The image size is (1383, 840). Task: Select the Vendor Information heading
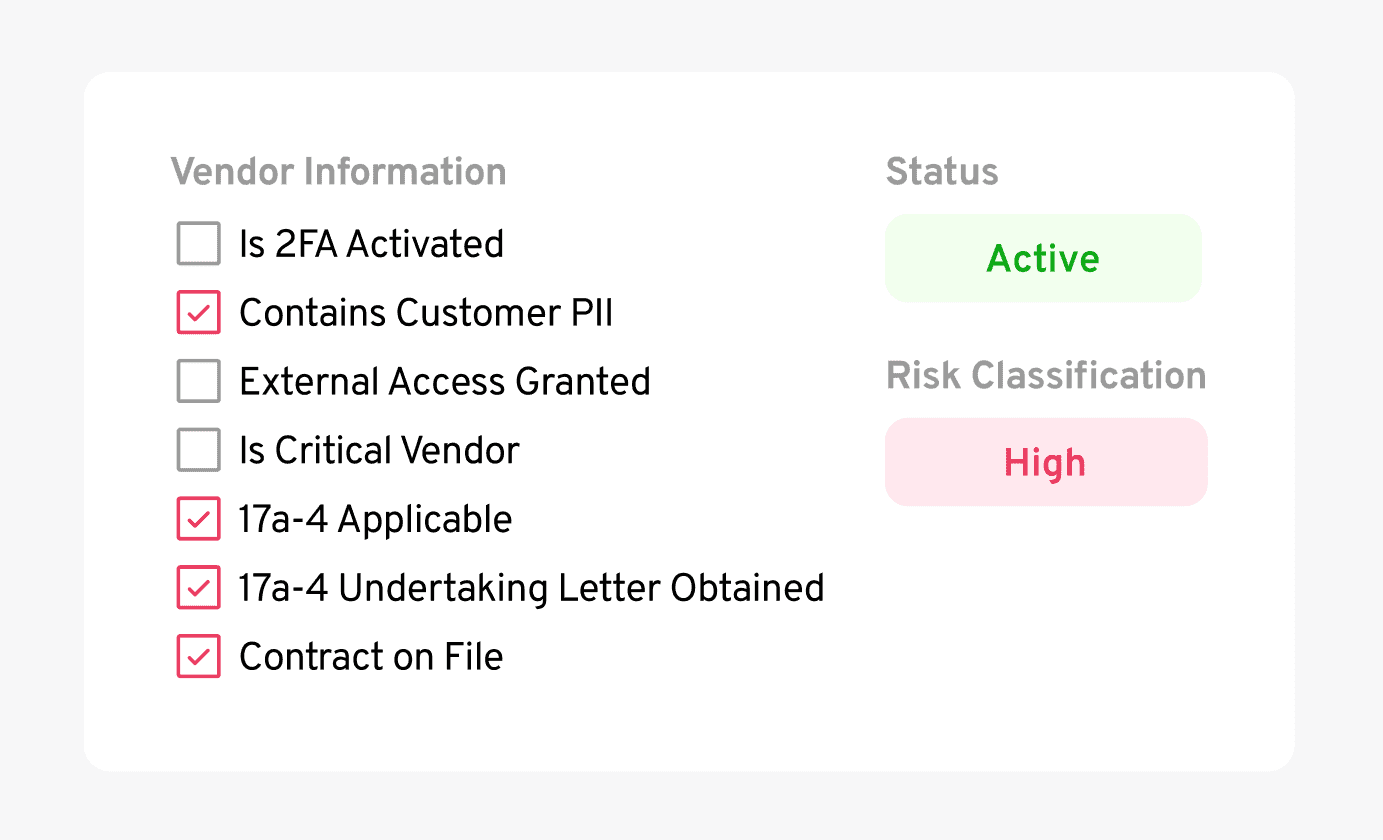338,171
